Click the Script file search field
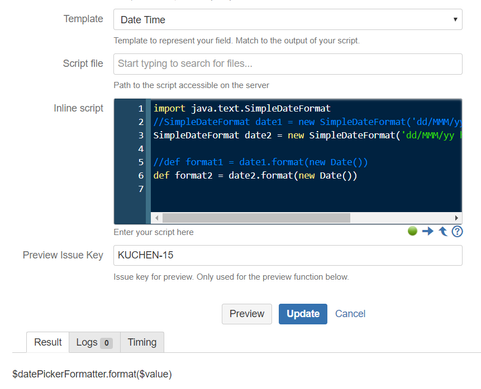This screenshot has height=389, width=481. pyautogui.click(x=288, y=64)
